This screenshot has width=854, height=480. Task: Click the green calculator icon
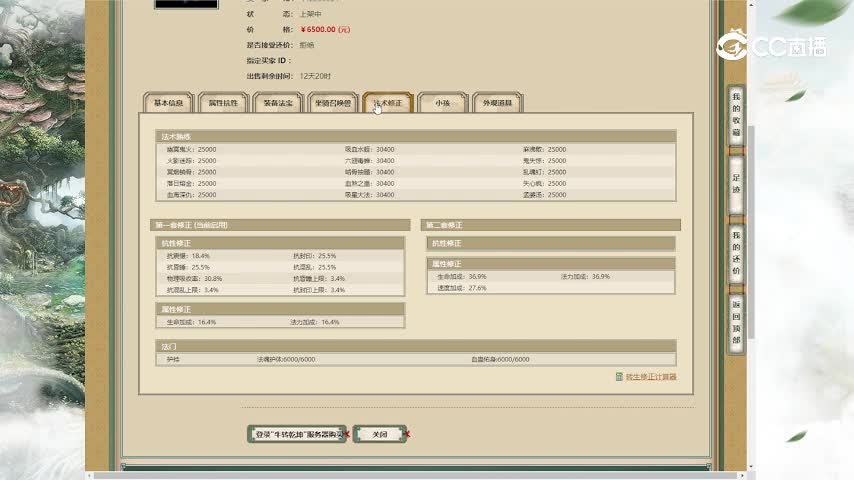[619, 377]
